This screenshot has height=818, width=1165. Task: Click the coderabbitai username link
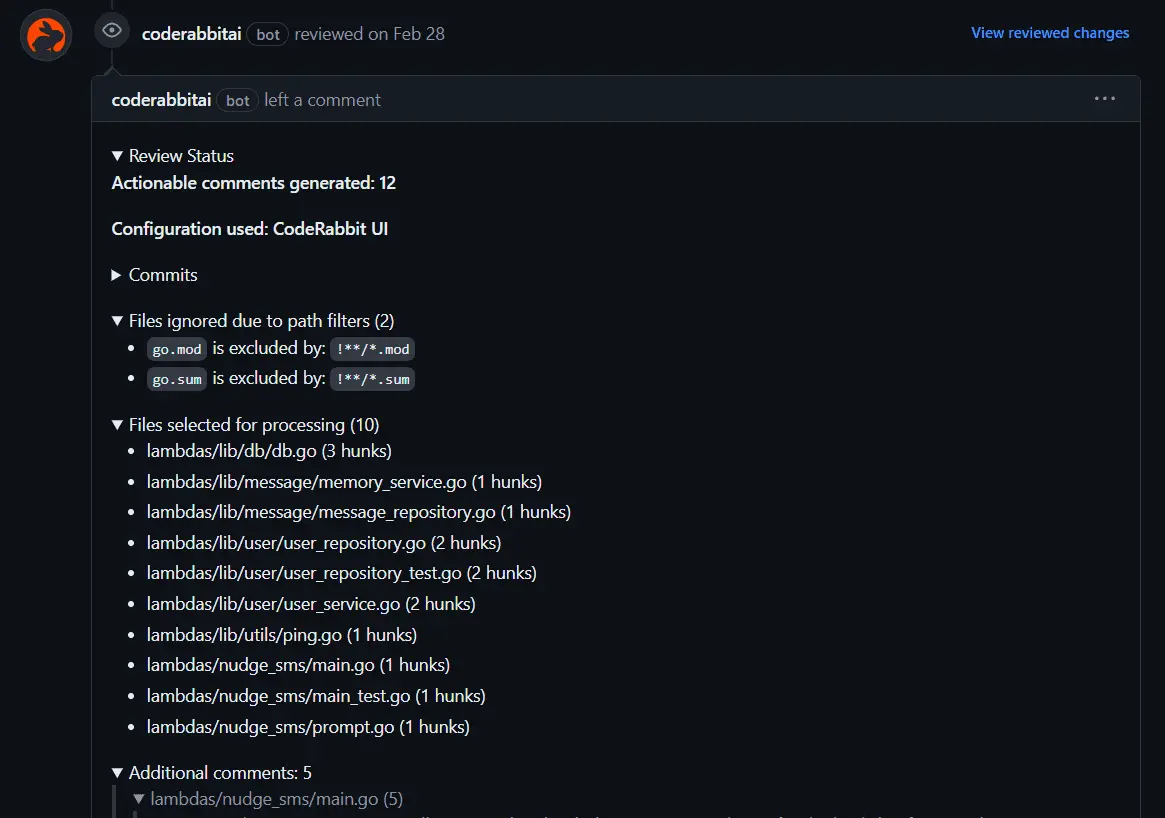click(191, 33)
